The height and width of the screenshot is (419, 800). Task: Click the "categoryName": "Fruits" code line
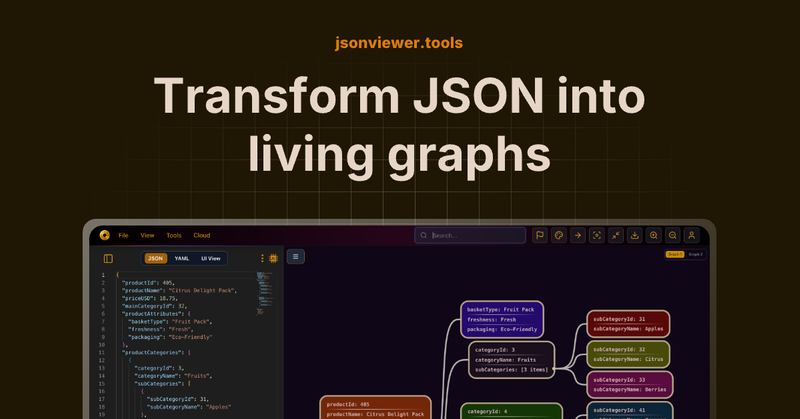(x=173, y=376)
